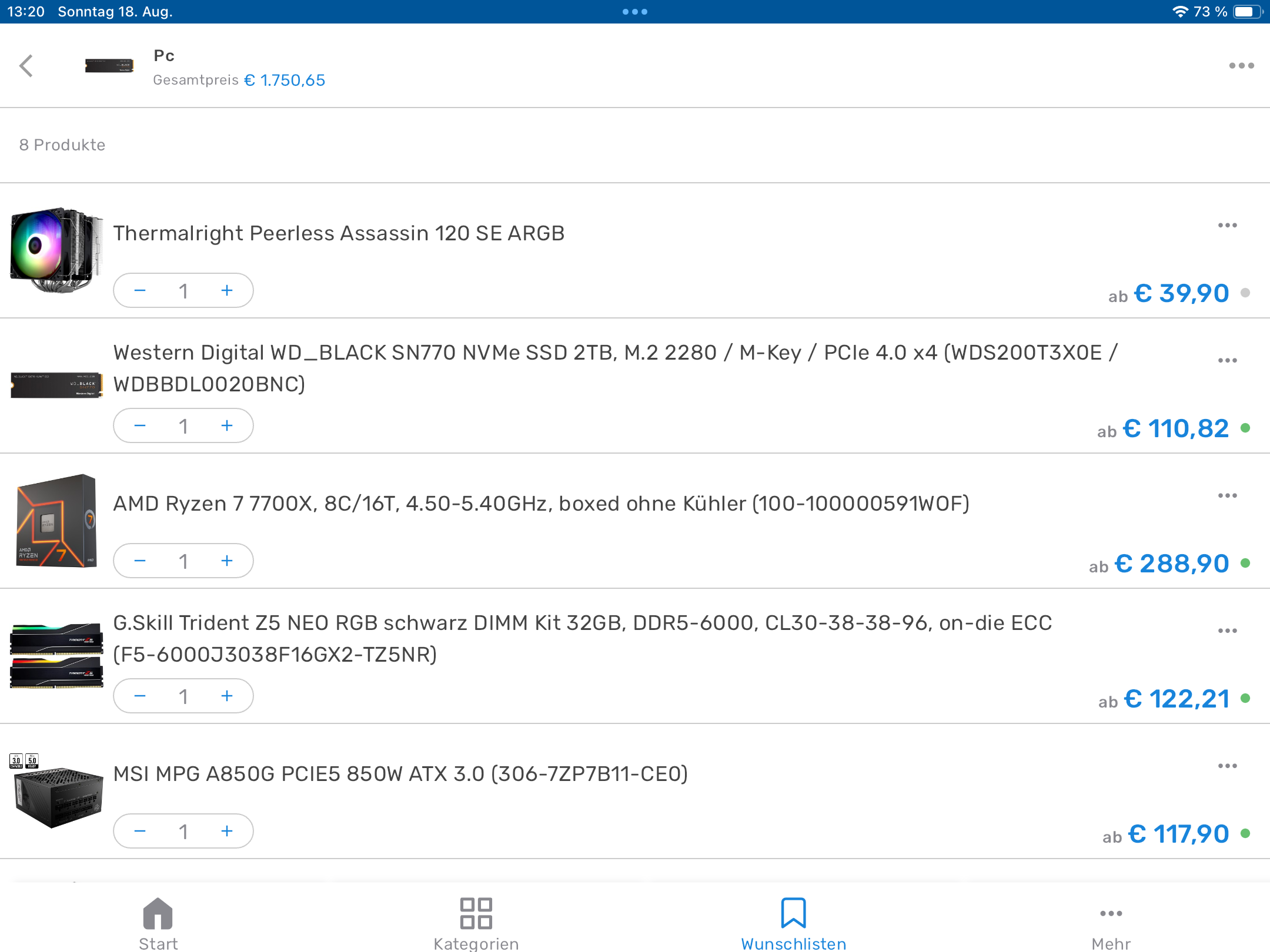1270x952 pixels.
Task: Decrease quantity of Thermalright cooler
Action: coord(140,290)
